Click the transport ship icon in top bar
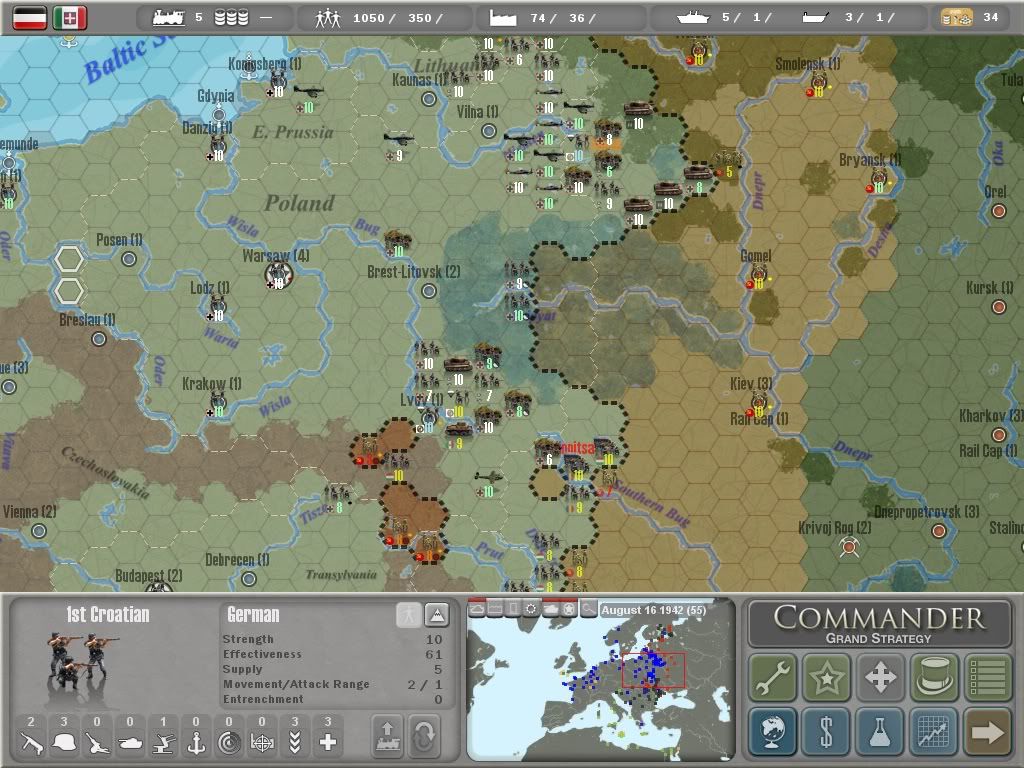 click(x=816, y=18)
